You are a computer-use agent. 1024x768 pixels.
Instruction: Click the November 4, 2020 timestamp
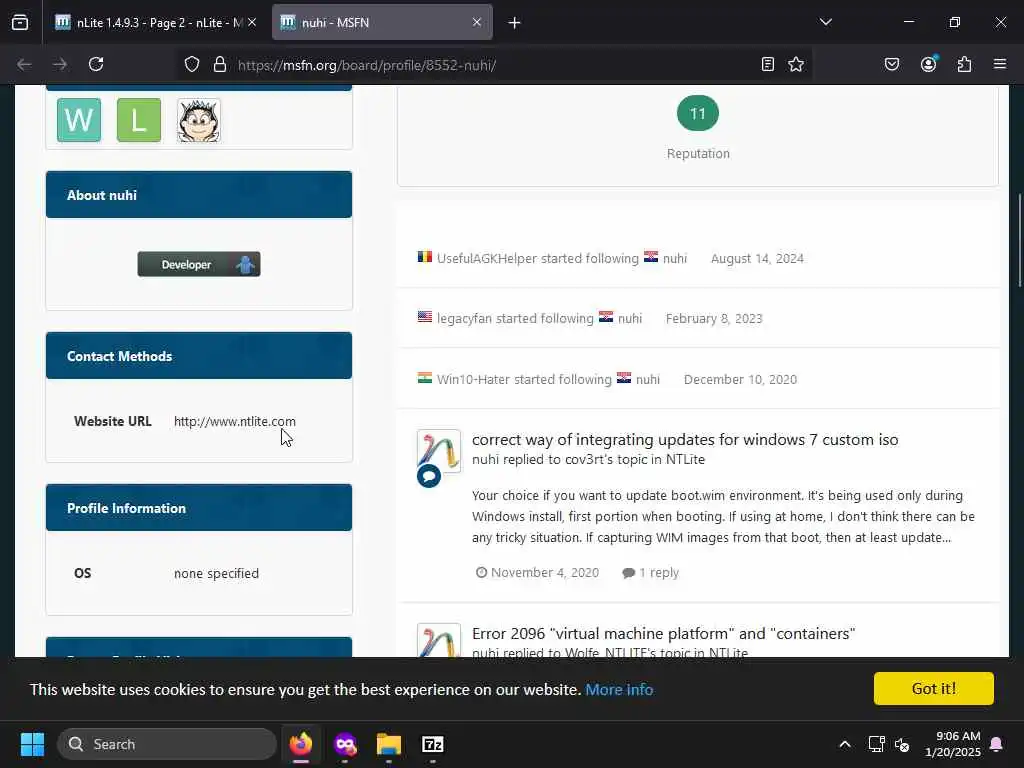[545, 573]
